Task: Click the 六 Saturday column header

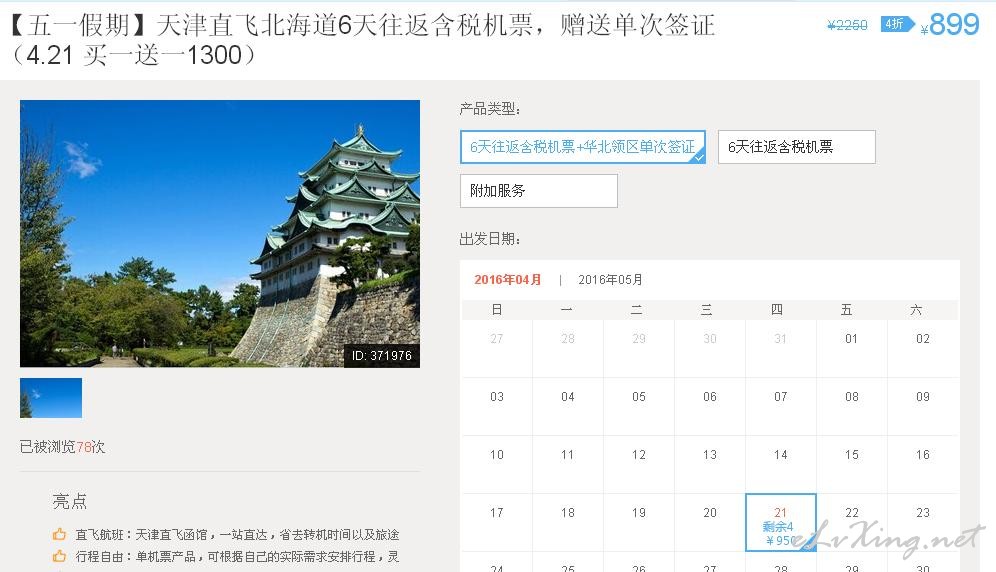Action: click(916, 310)
